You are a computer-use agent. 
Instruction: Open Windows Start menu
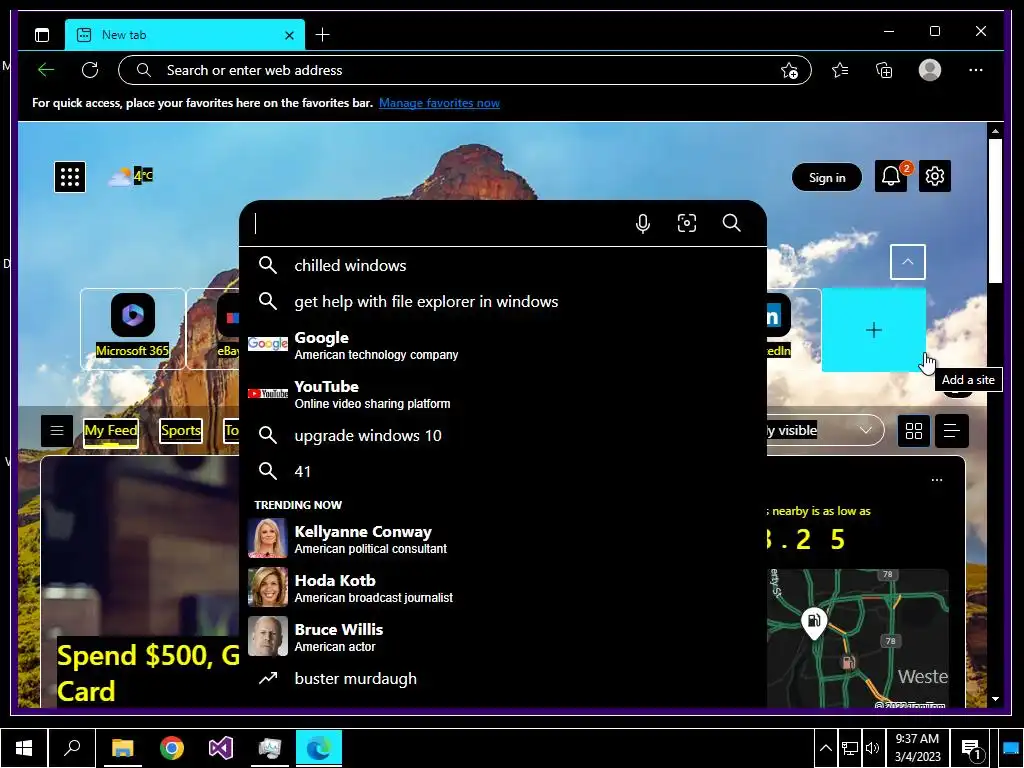click(x=24, y=748)
